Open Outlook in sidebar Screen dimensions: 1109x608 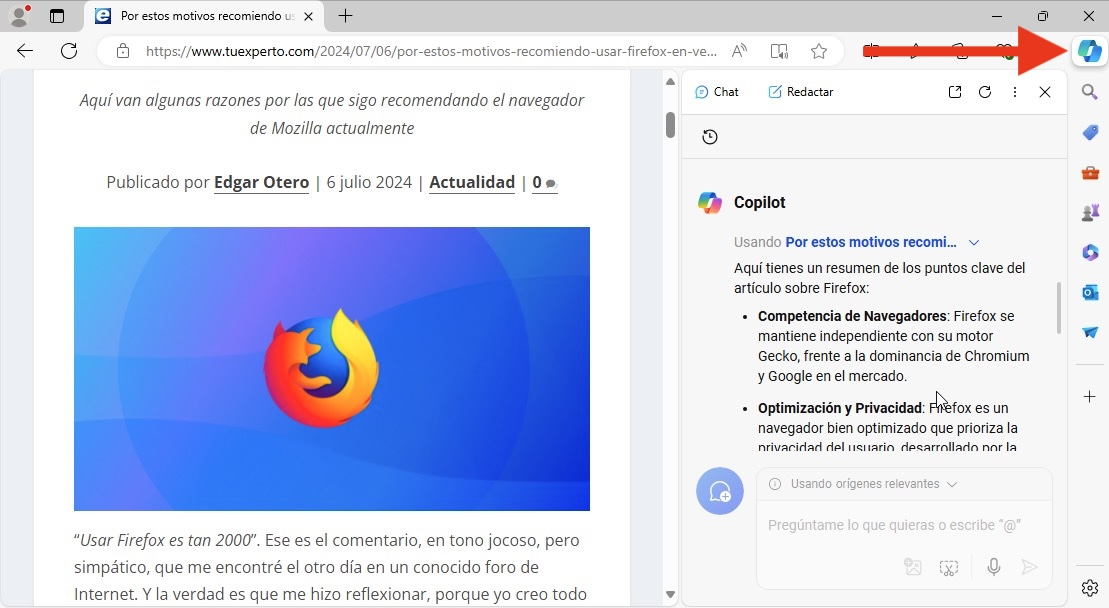click(1090, 292)
